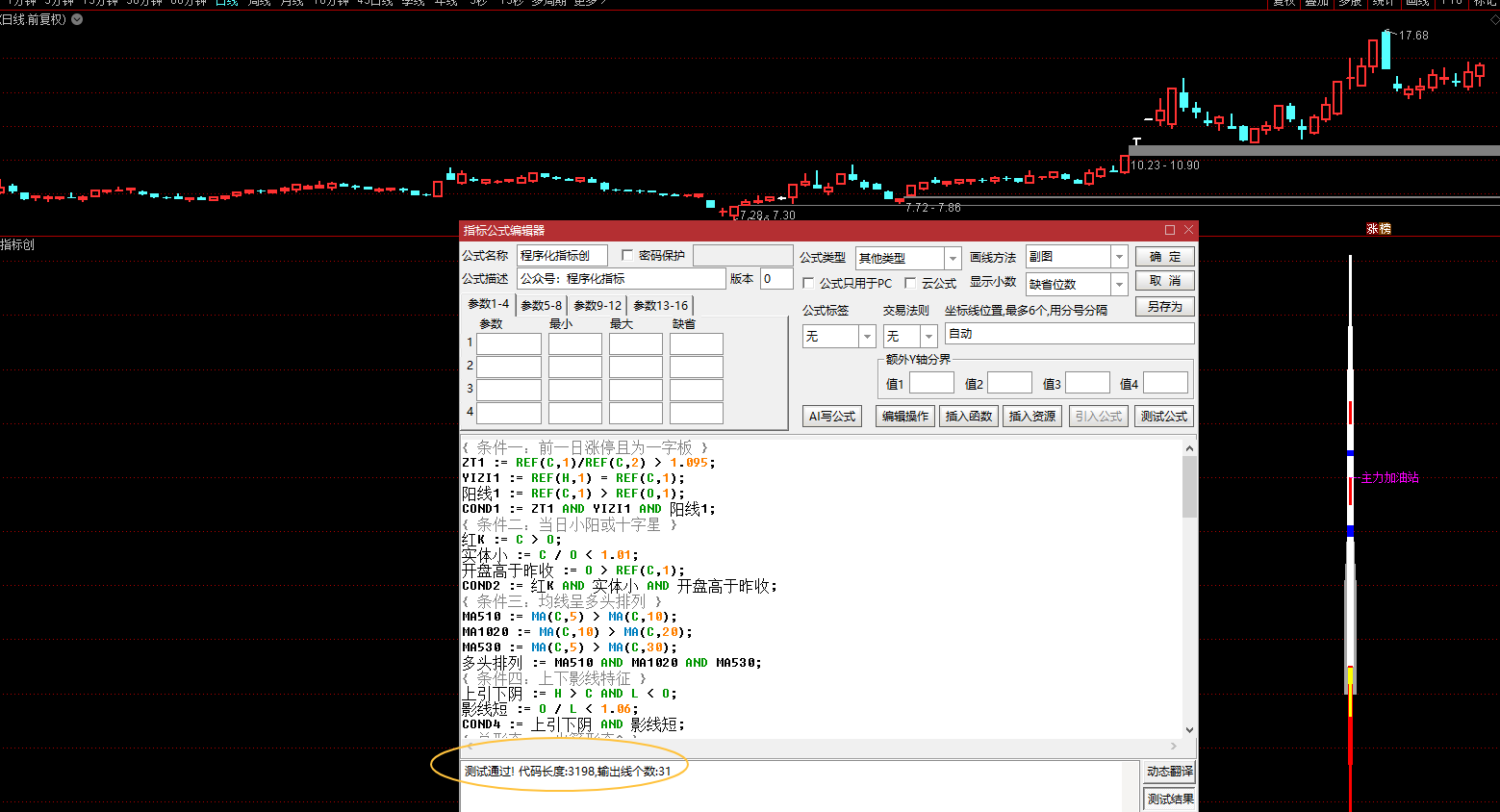Maximize the 指标公式编辑器 dialog window
This screenshot has height=812, width=1500.
pyautogui.click(x=1170, y=230)
